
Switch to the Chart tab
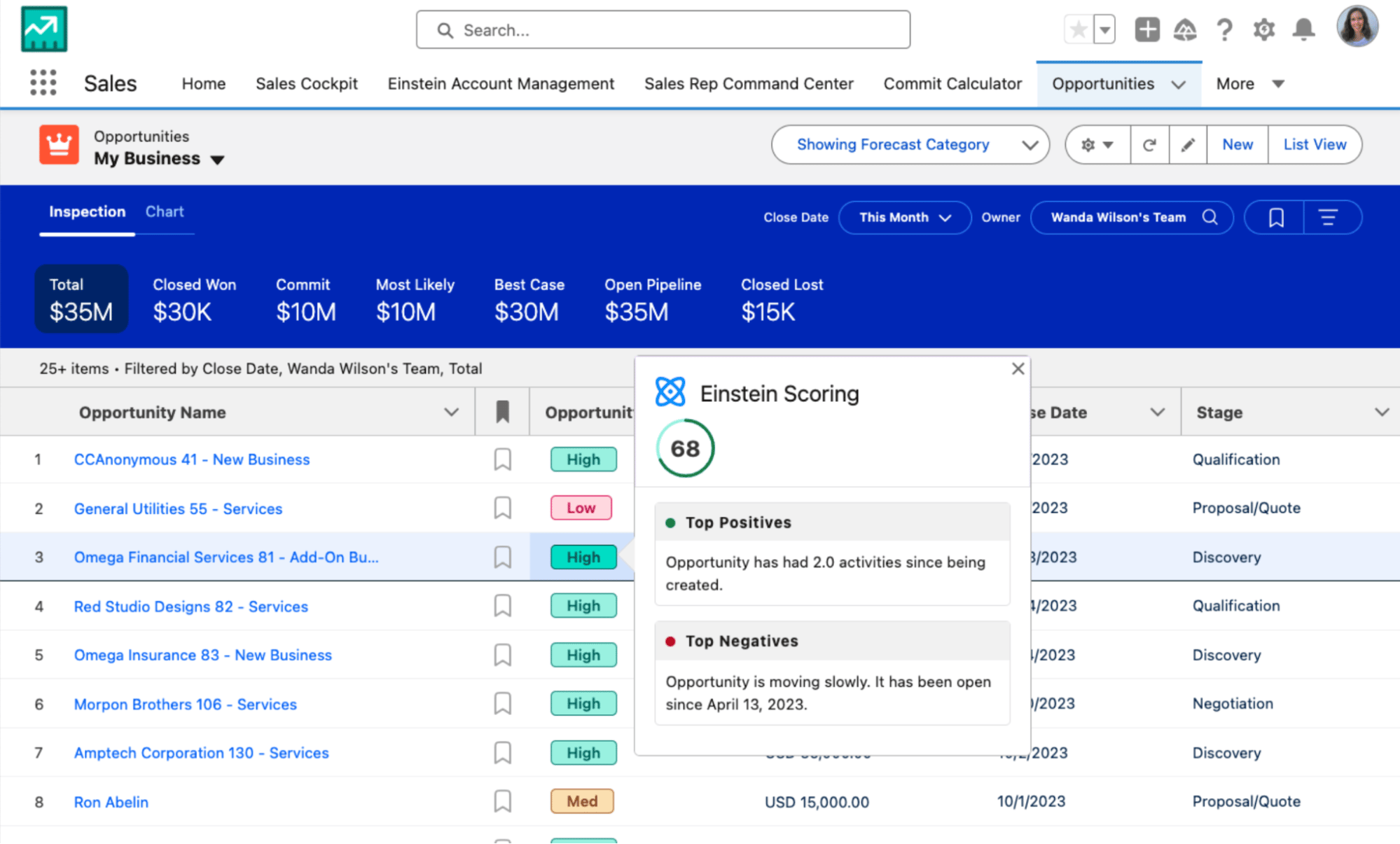pos(165,212)
